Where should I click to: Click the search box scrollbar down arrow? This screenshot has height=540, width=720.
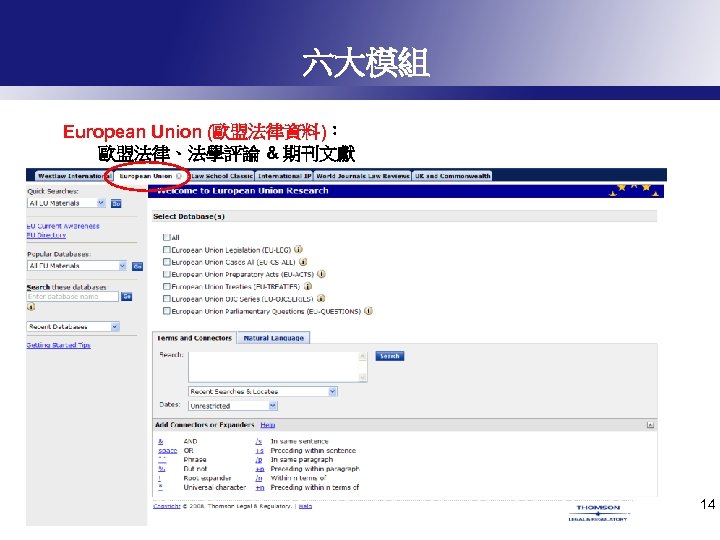pos(363,377)
